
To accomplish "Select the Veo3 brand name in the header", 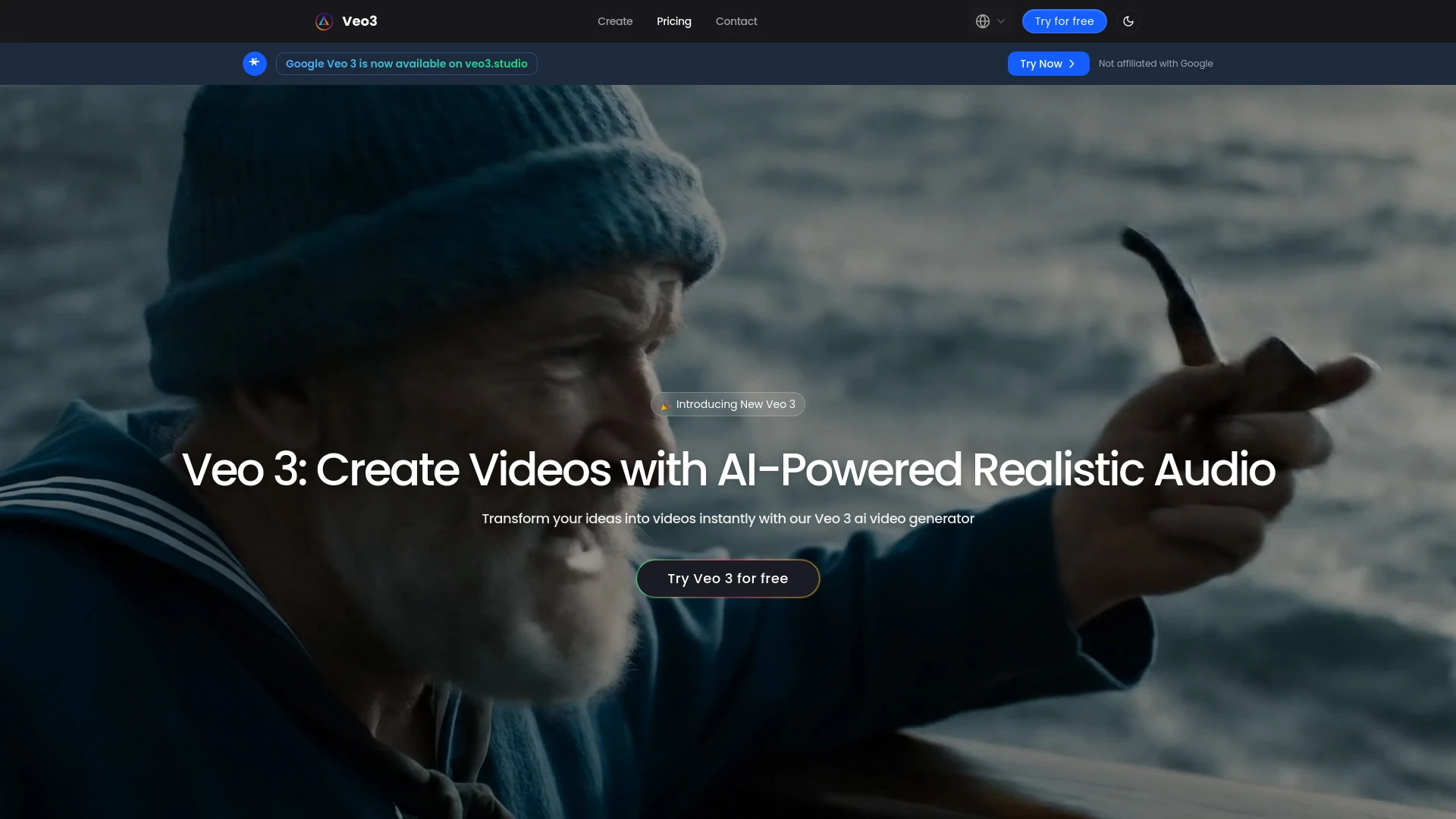I will click(359, 21).
